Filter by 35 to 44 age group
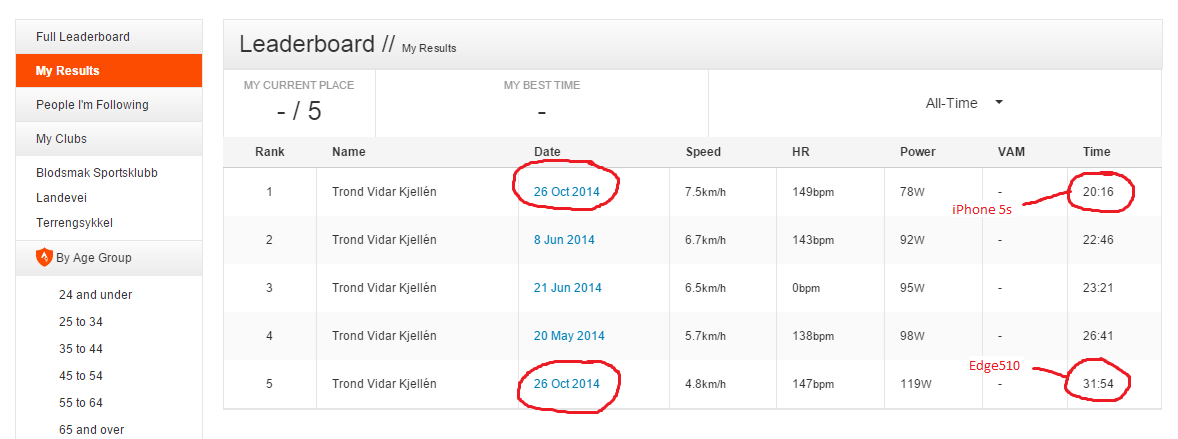This screenshot has height=439, width=1178. coord(80,349)
